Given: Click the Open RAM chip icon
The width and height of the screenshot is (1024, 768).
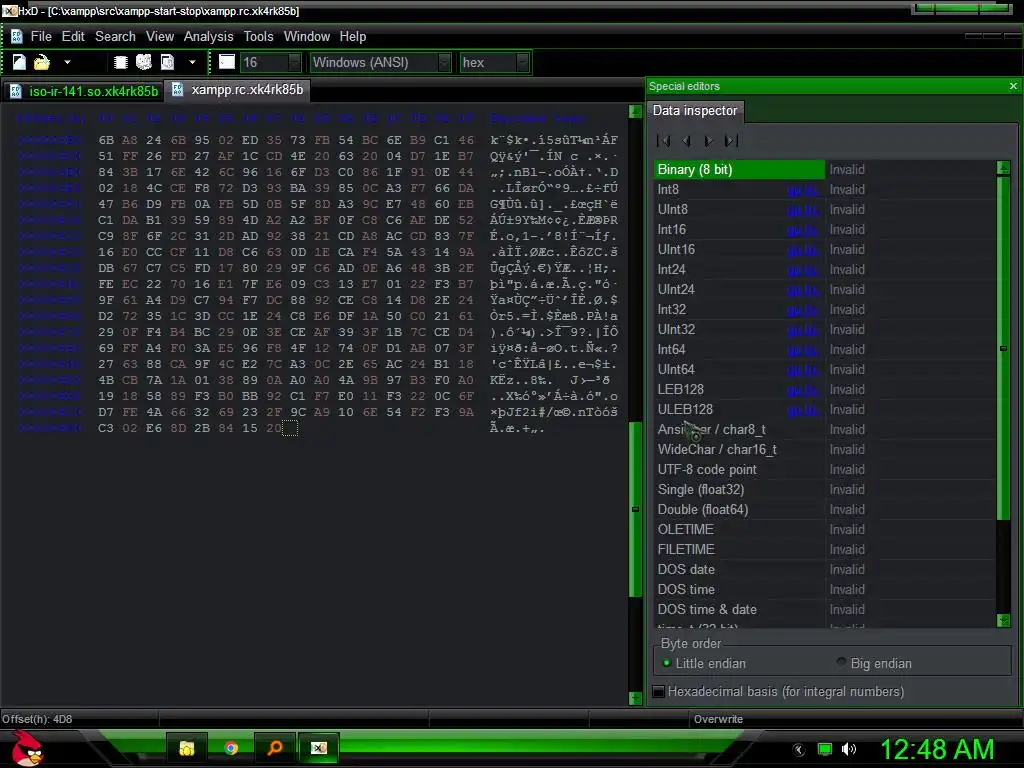Looking at the screenshot, I should click(x=120, y=62).
